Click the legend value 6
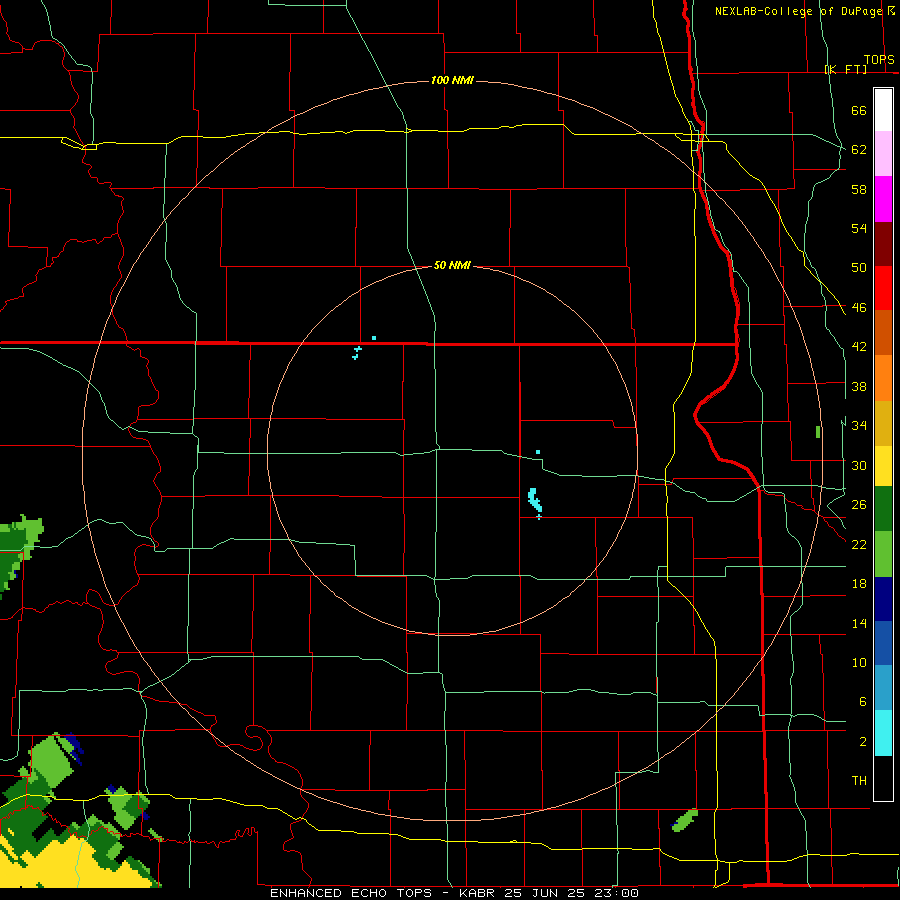This screenshot has width=900, height=900. (x=862, y=702)
